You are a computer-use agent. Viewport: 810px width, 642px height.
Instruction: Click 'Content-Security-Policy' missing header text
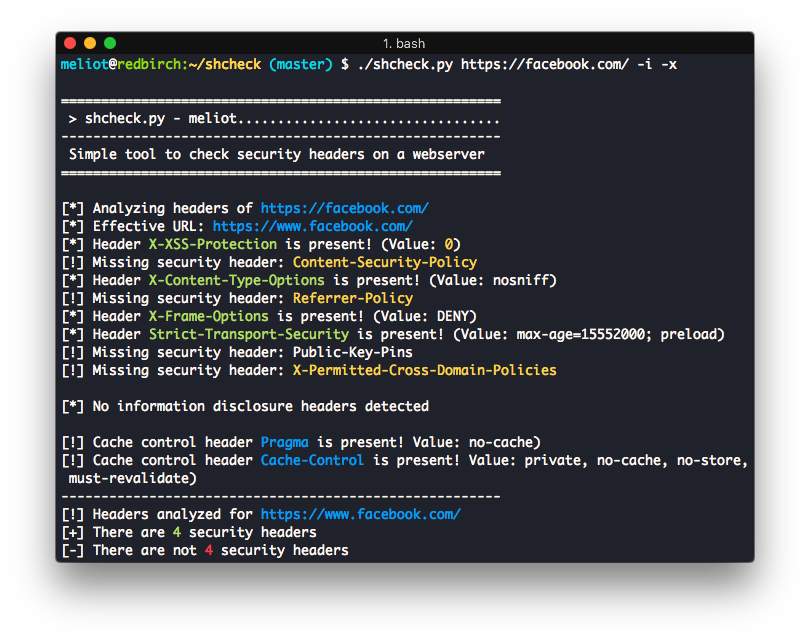click(385, 262)
